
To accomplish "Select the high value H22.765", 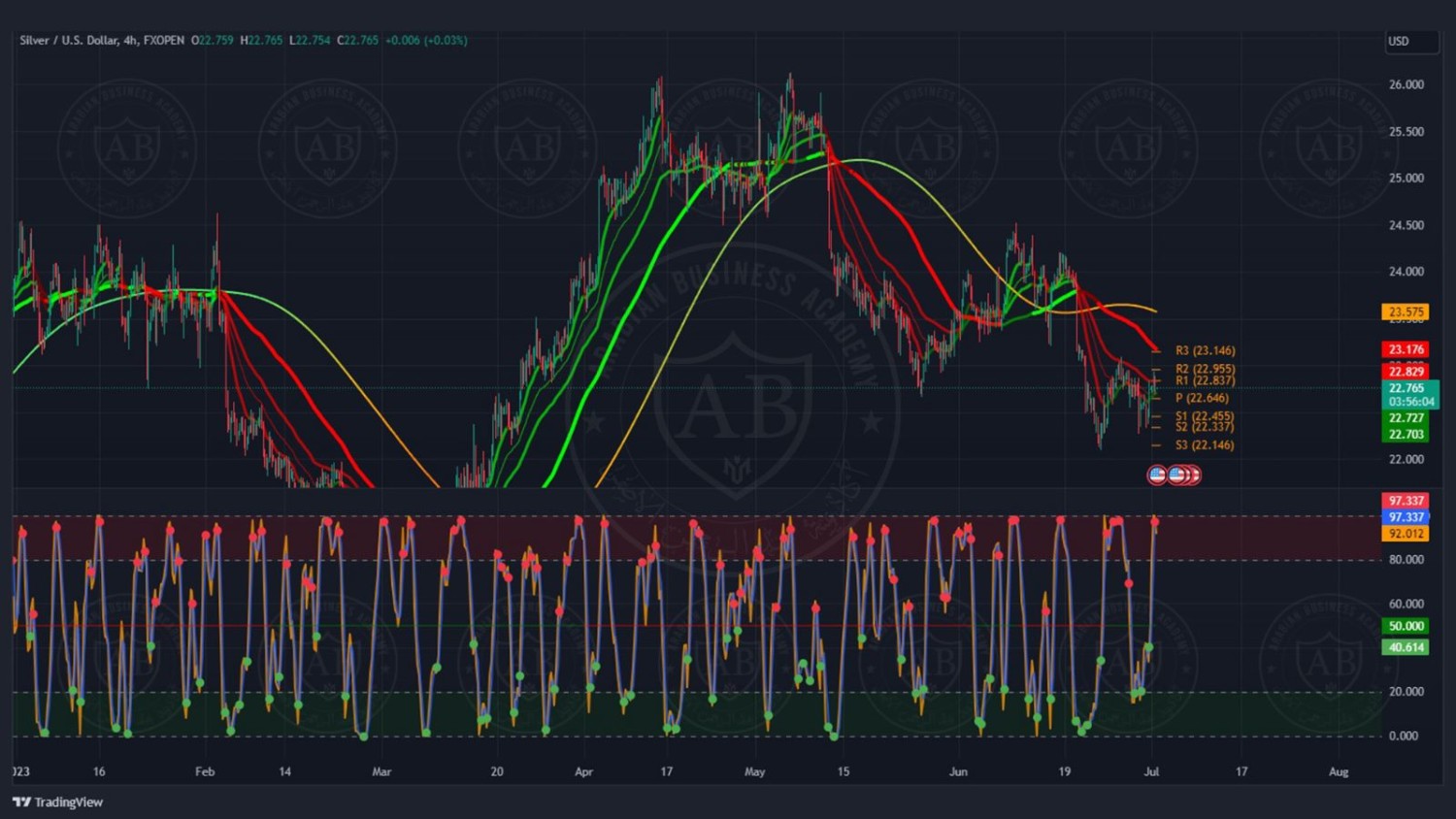I will coord(262,41).
